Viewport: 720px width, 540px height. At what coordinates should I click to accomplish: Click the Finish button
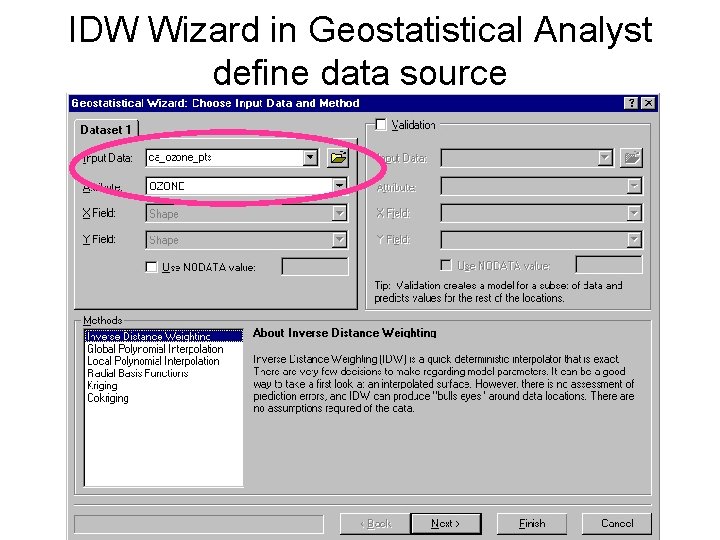tap(532, 523)
